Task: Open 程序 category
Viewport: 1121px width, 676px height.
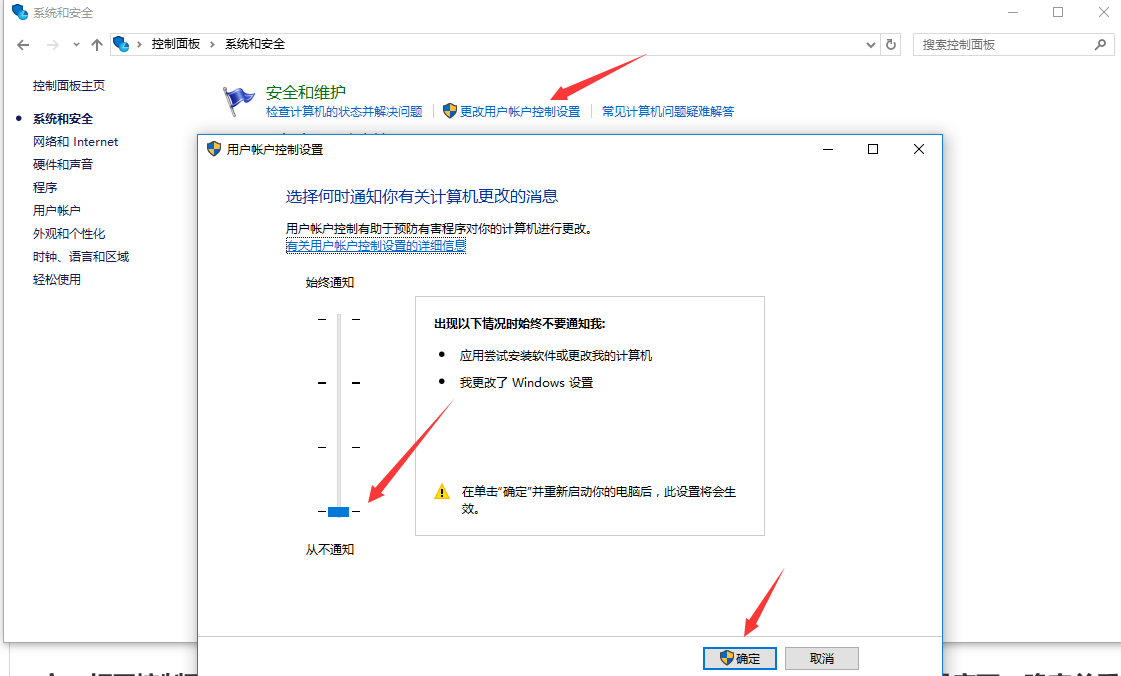Action: pyautogui.click(x=44, y=187)
